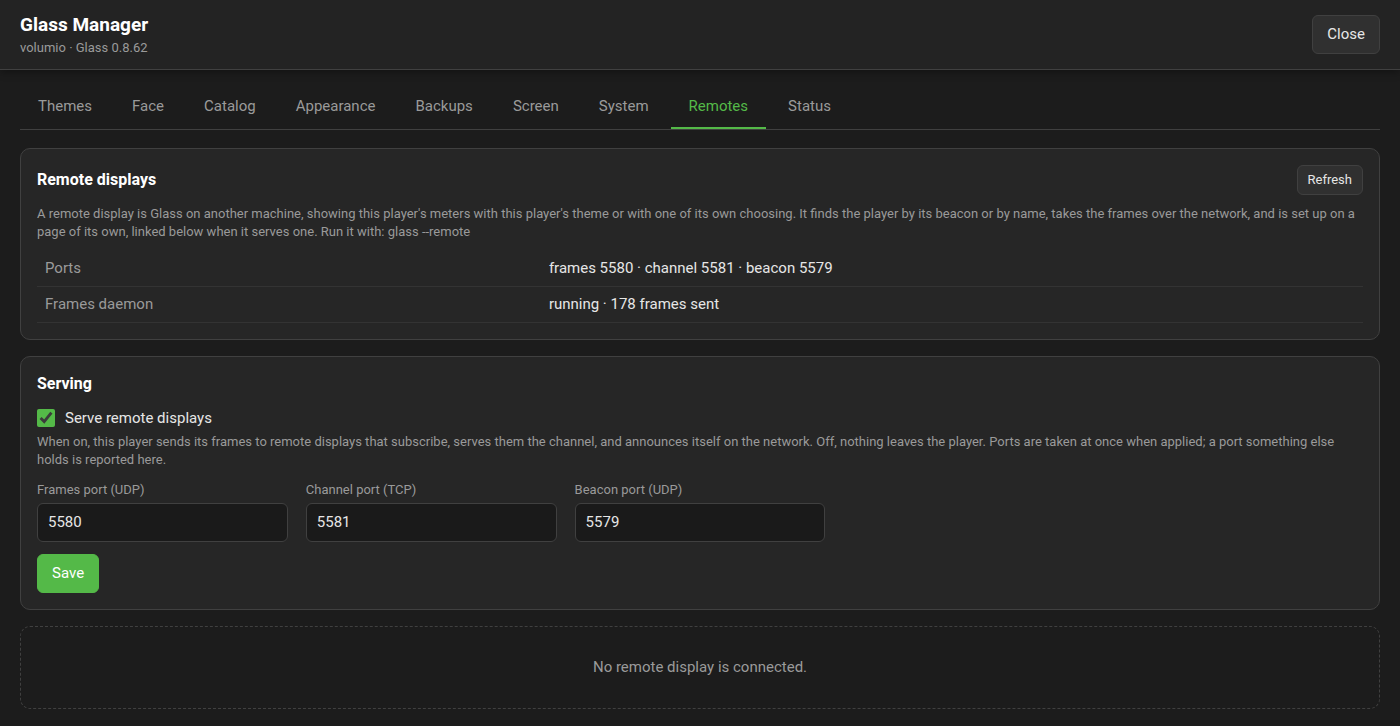Go to the Appearance tab
Viewport: 1400px width, 726px height.
336,106
